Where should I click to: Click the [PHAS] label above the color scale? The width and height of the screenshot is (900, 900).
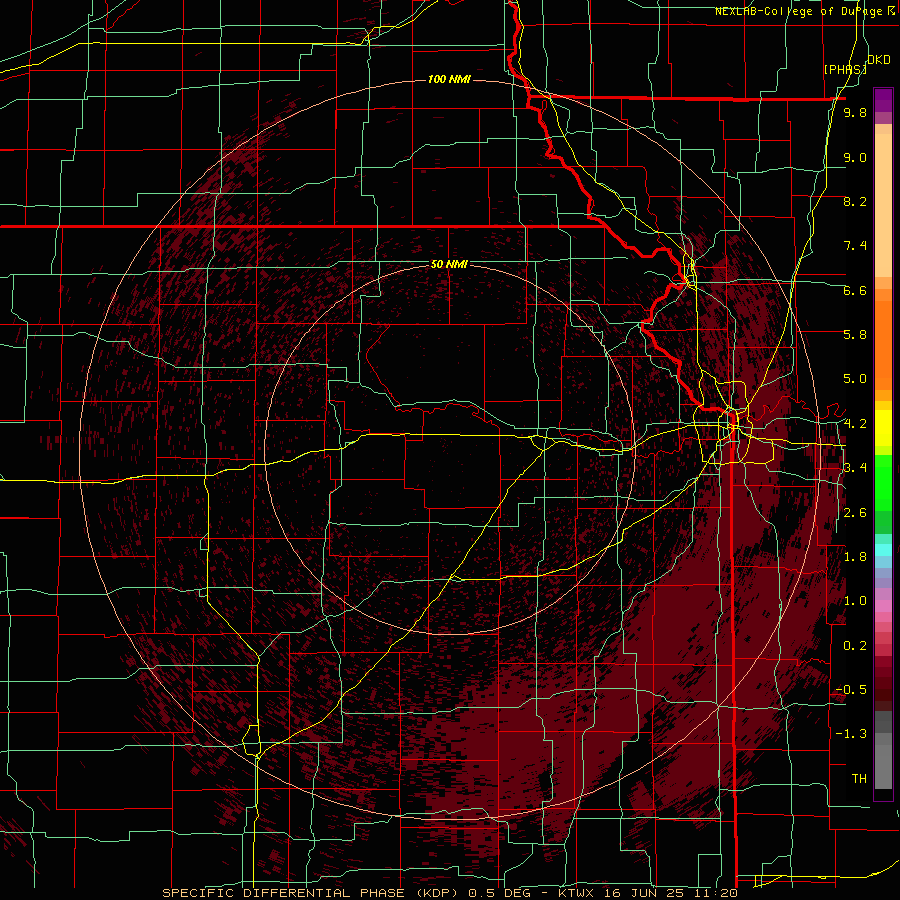[845, 70]
